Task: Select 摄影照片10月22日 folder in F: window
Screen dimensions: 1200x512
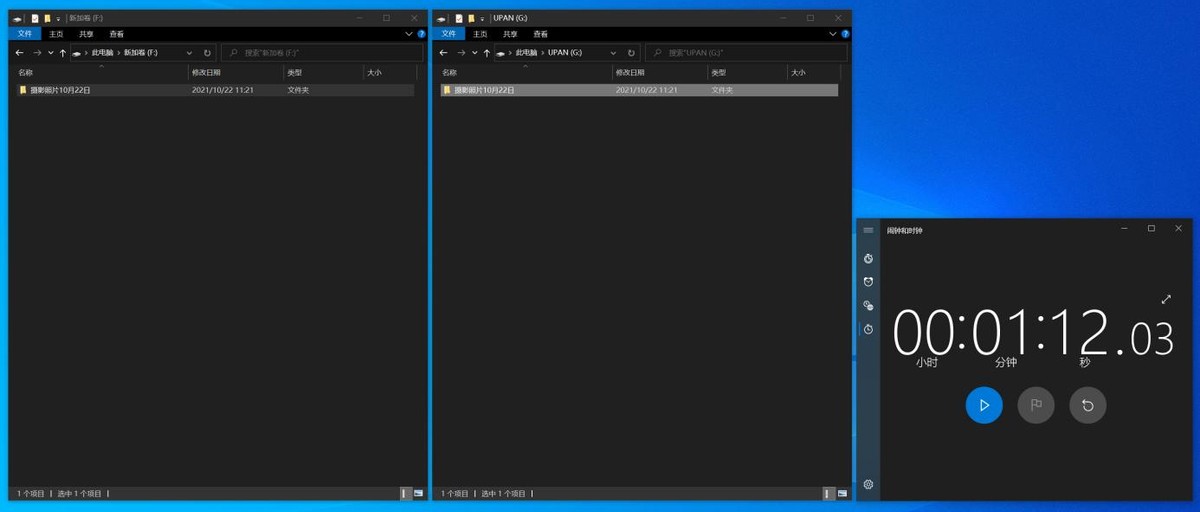Action: coord(216,90)
